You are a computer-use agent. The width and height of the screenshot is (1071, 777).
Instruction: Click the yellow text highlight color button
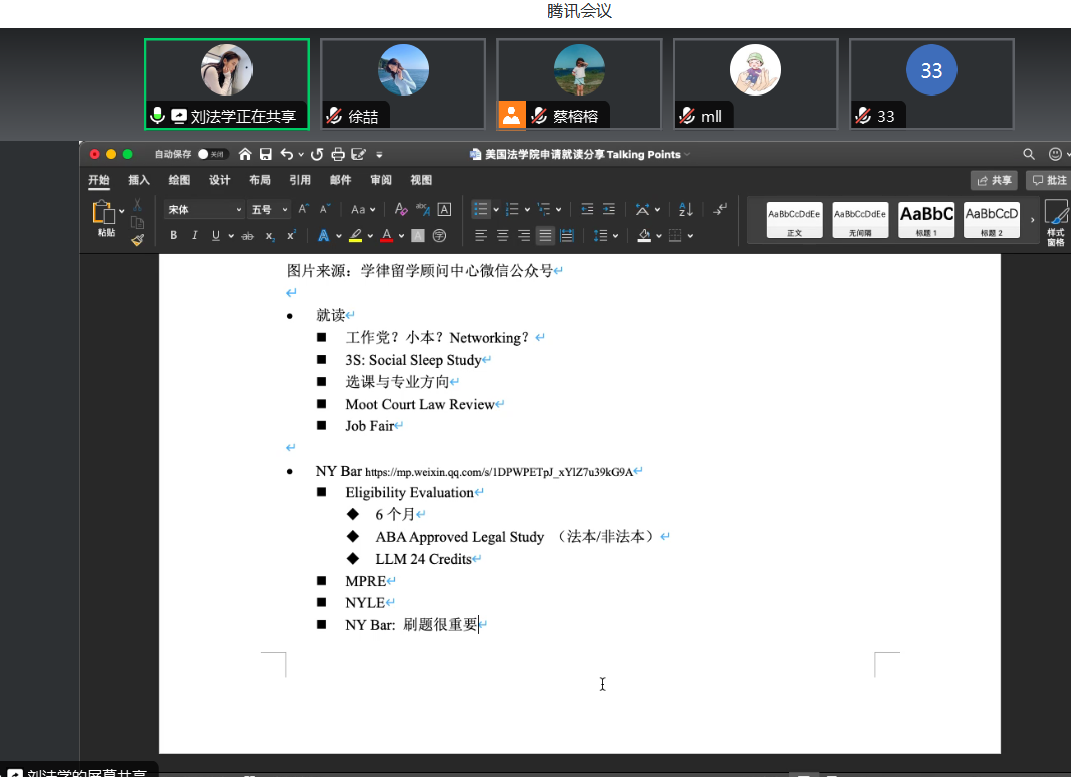point(355,236)
